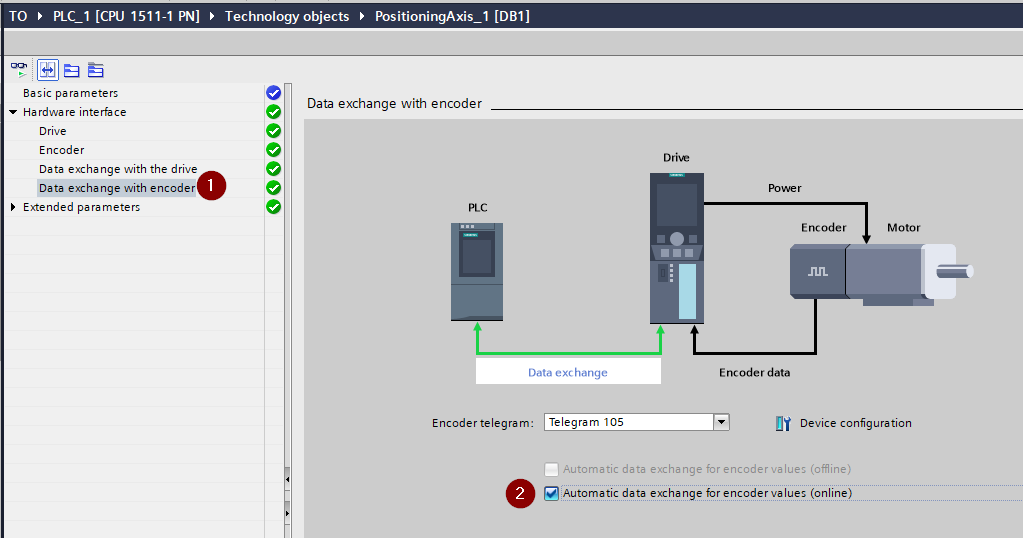Click the Power label in the diagram

[x=784, y=188]
